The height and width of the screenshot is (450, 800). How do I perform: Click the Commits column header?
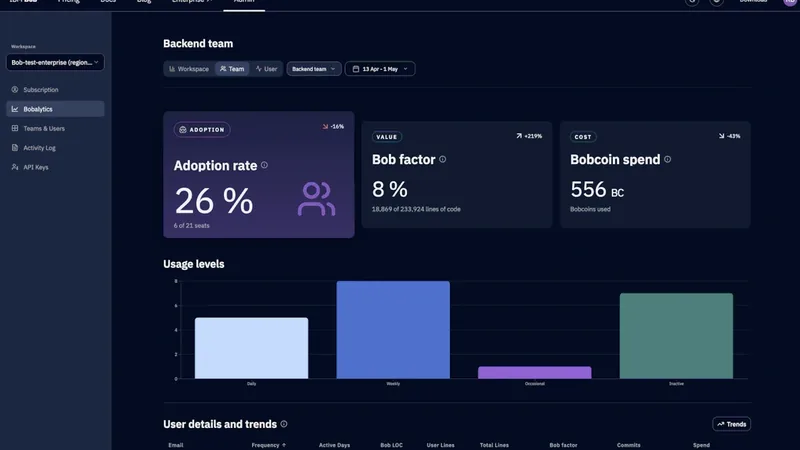click(629, 445)
